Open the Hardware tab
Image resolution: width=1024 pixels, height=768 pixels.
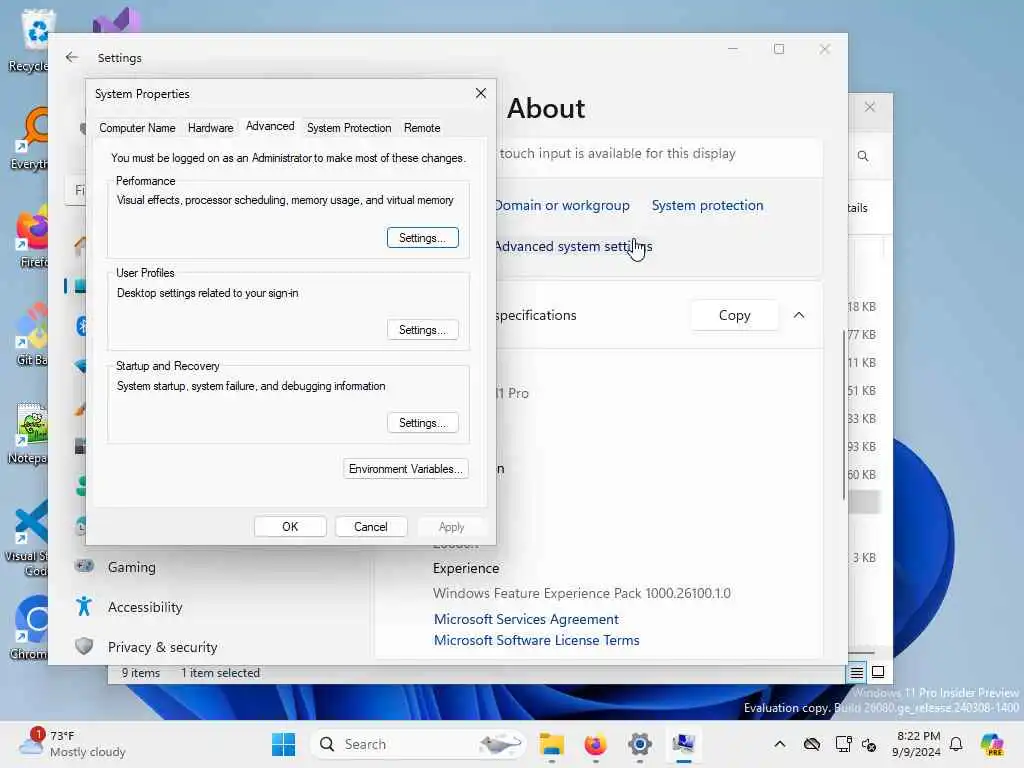pos(210,128)
